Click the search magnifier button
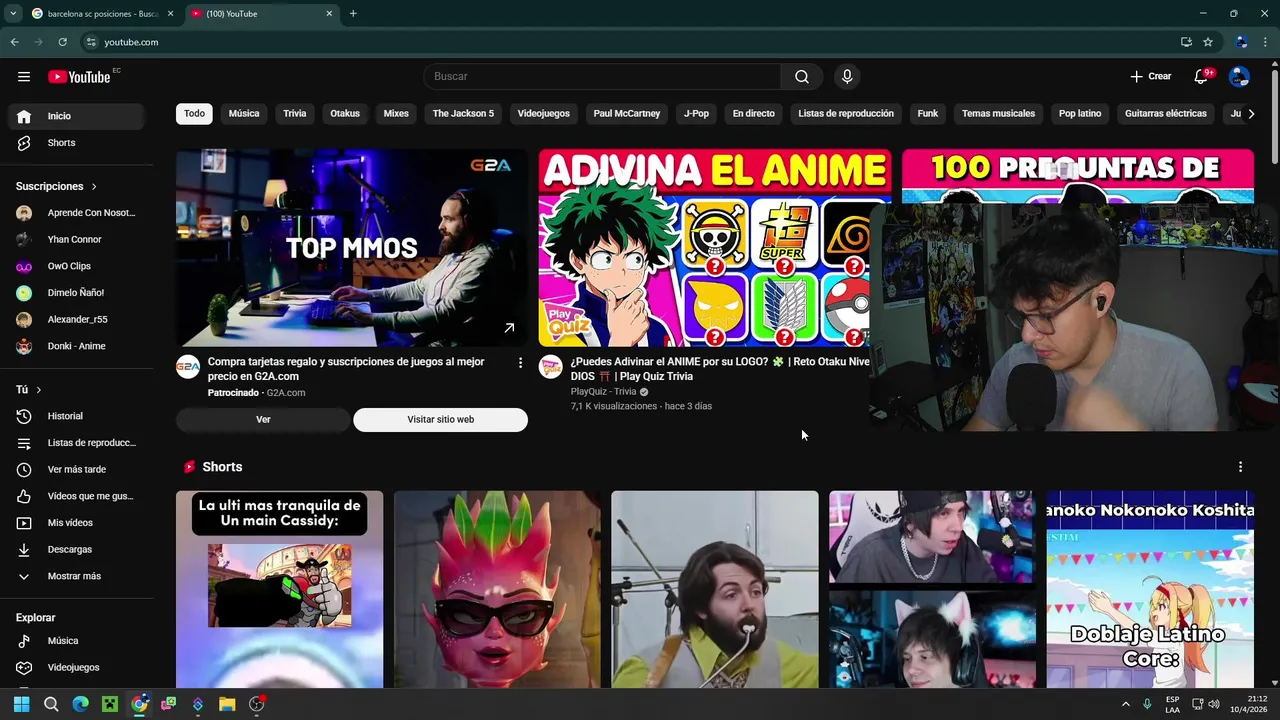The image size is (1280, 720). 802,77
